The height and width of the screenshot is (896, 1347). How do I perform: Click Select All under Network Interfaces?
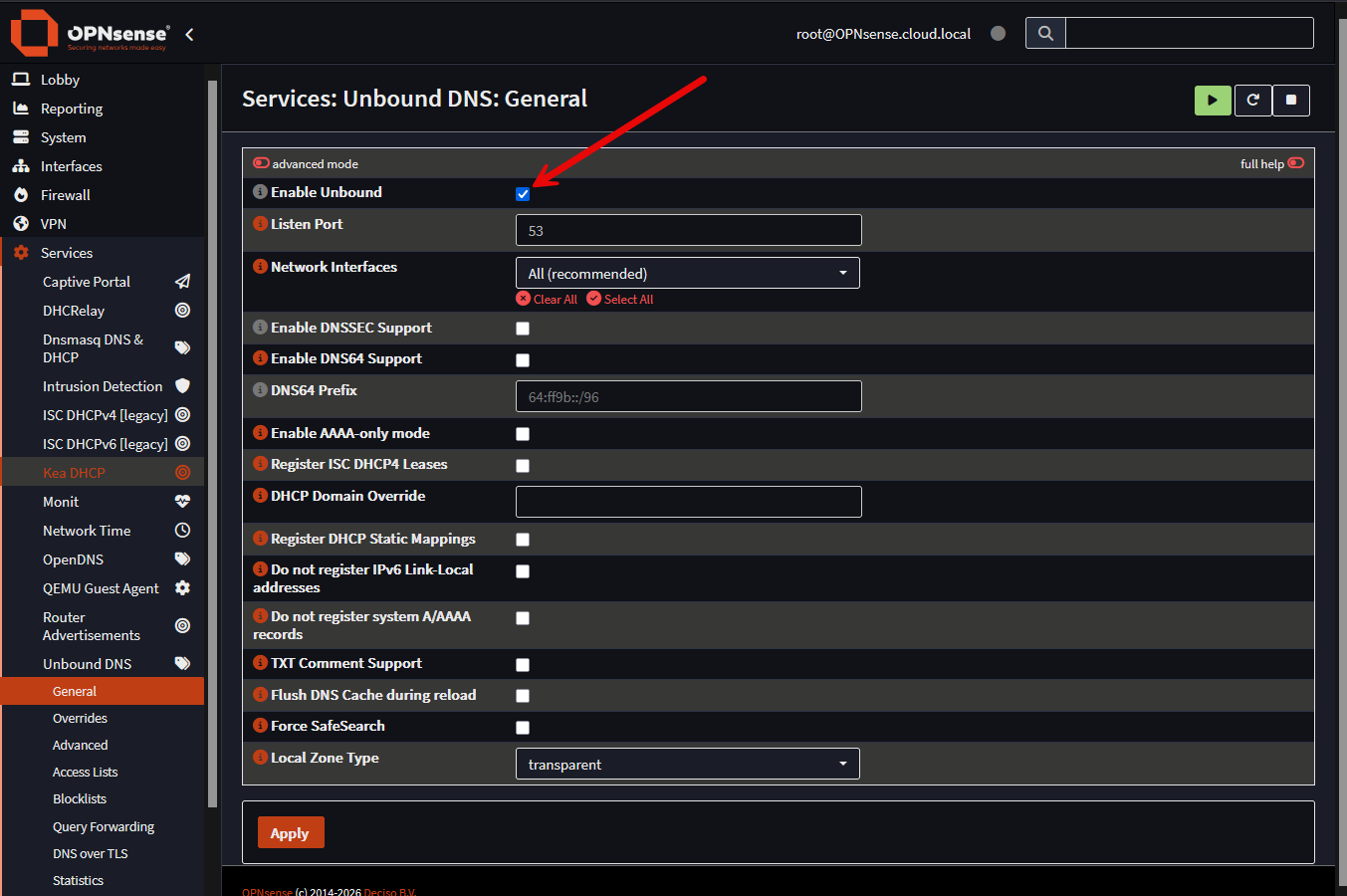[620, 299]
